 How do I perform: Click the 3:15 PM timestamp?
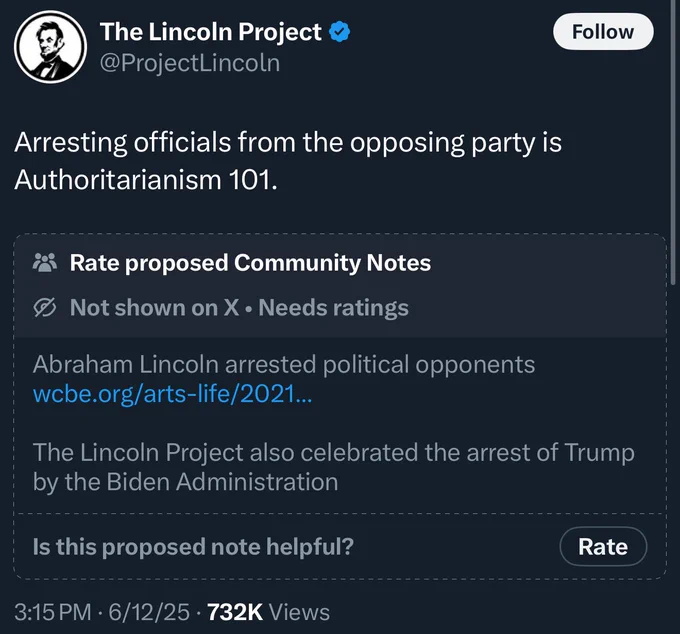point(52,612)
